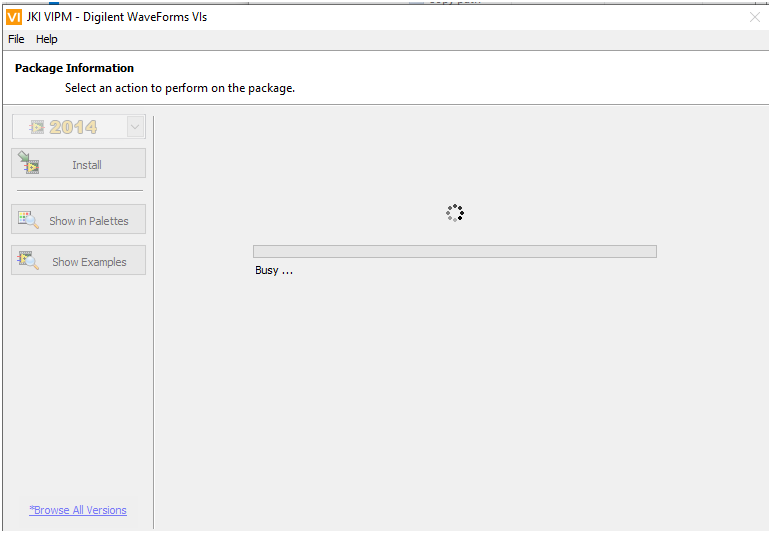
Task: Open the Help menu
Action: [47, 39]
